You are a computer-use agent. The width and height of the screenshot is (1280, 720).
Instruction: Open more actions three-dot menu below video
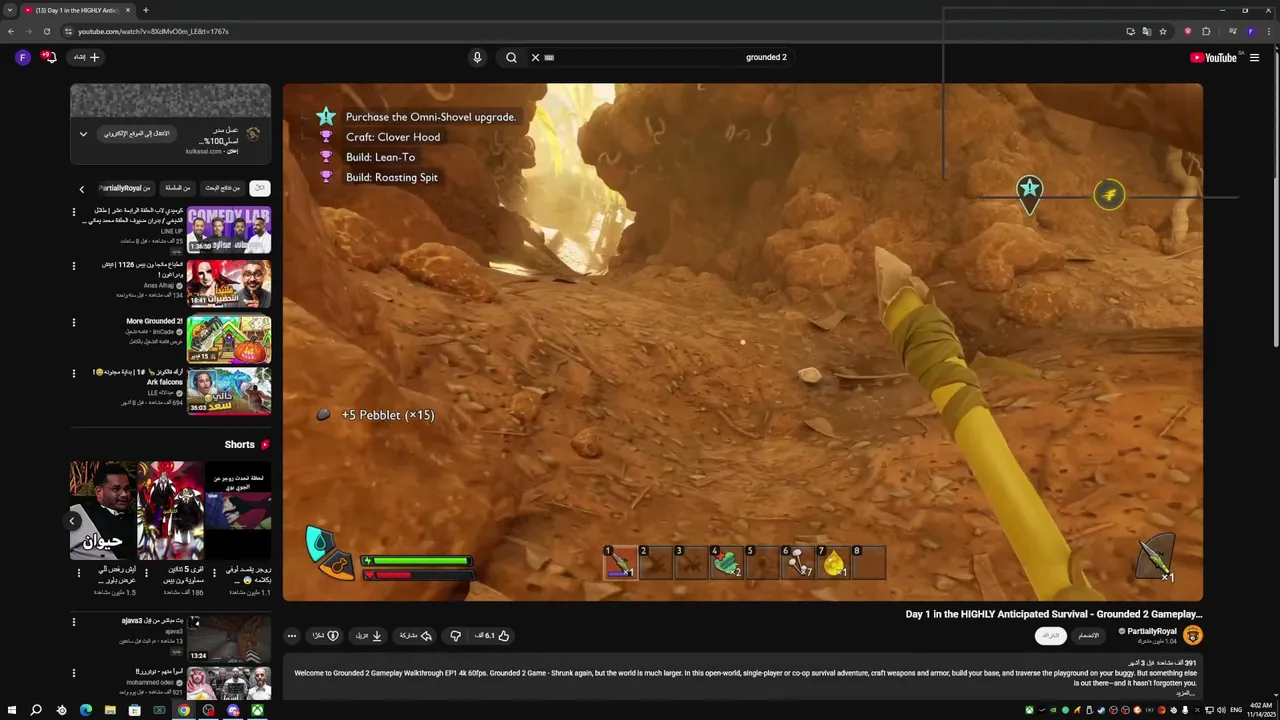pos(292,635)
